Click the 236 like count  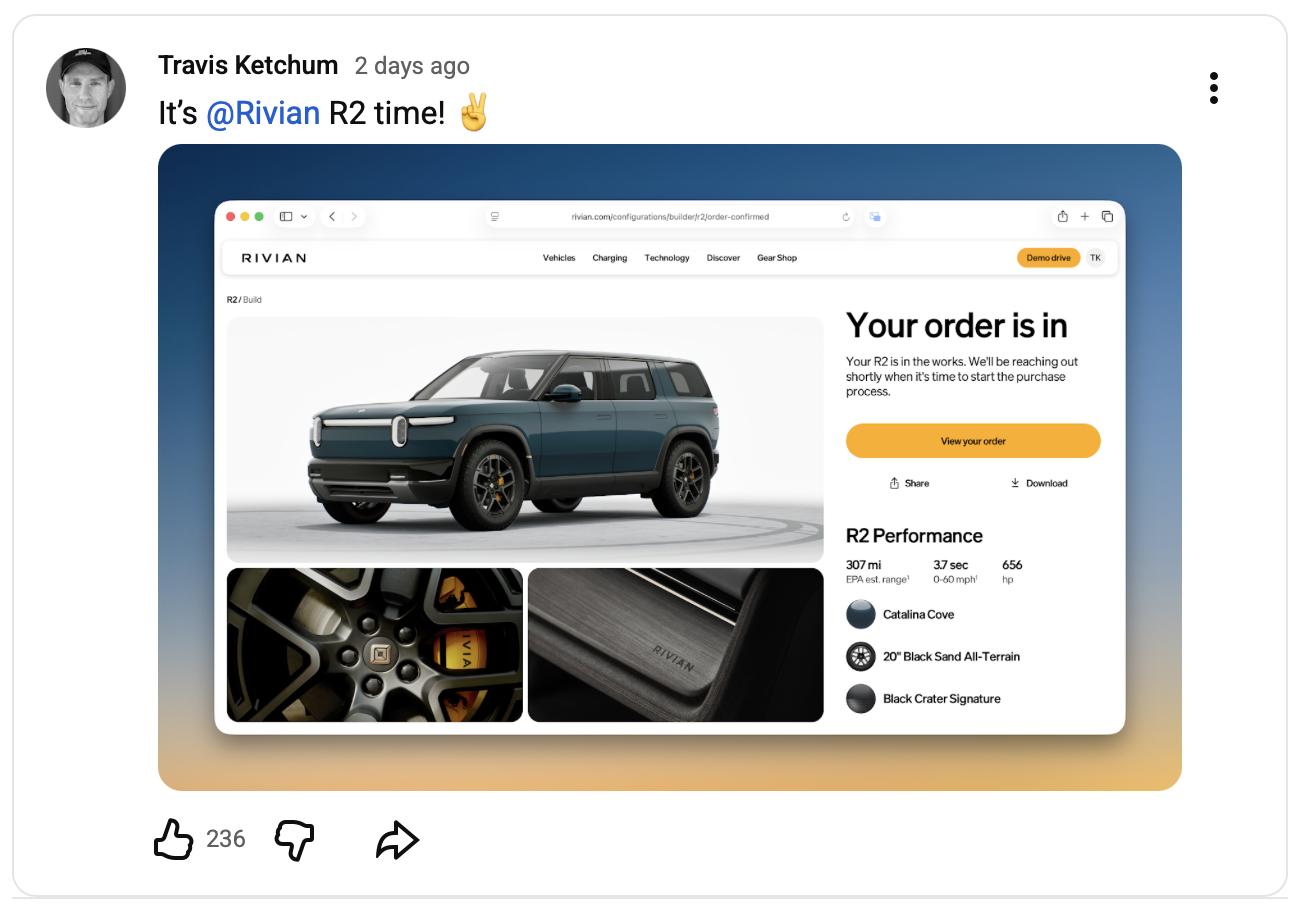[226, 839]
